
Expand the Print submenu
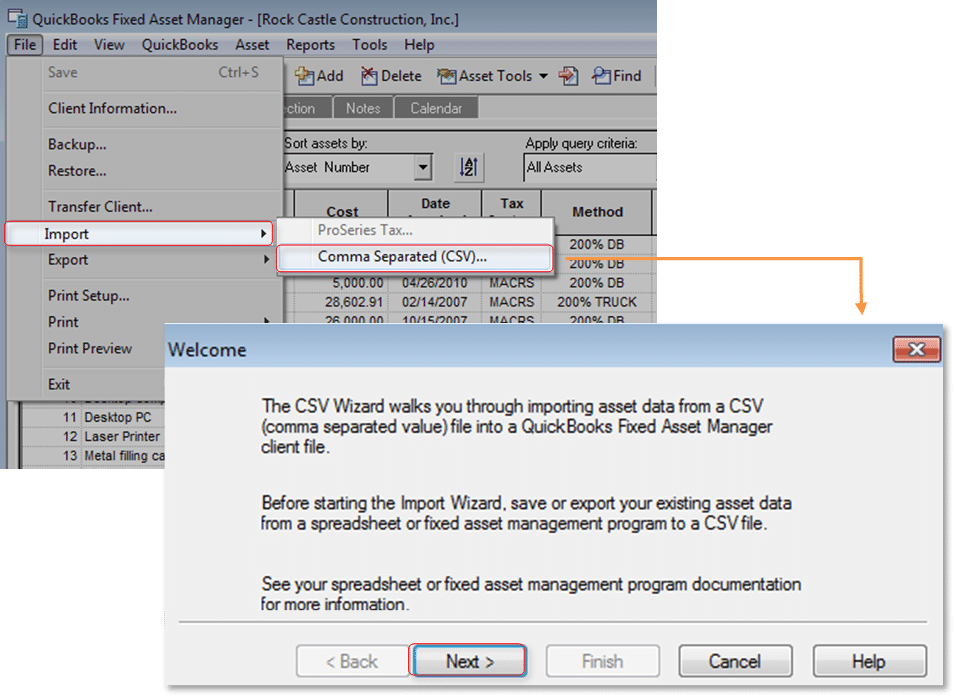pos(159,321)
